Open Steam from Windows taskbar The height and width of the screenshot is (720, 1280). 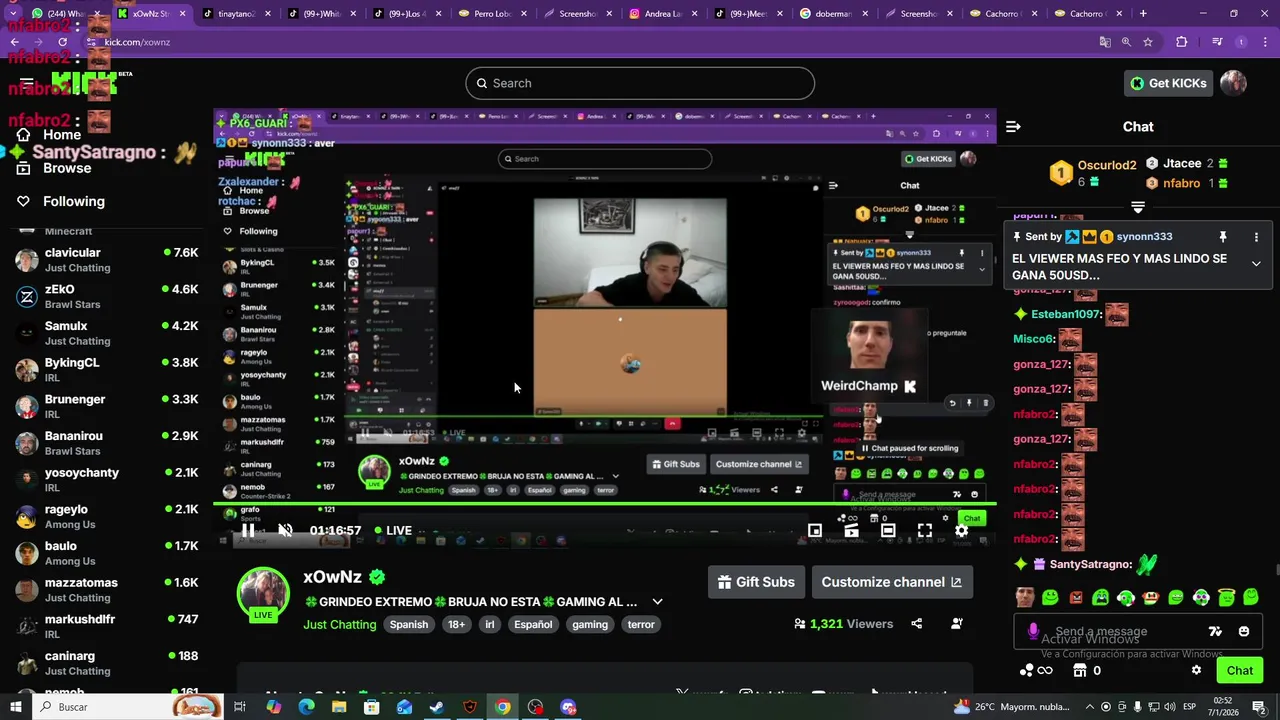tap(437, 707)
